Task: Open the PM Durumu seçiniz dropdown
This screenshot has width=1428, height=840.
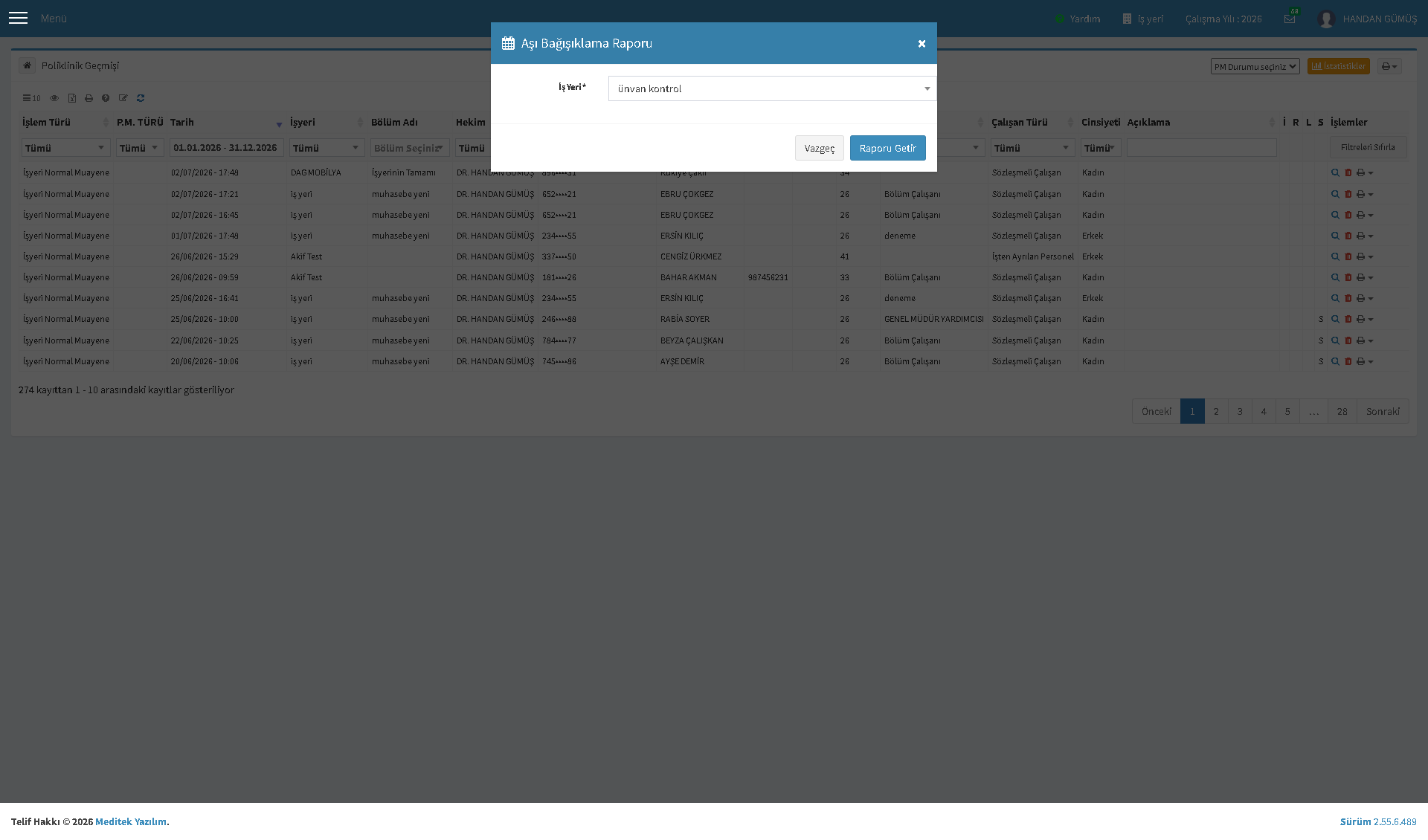Action: (x=1255, y=66)
